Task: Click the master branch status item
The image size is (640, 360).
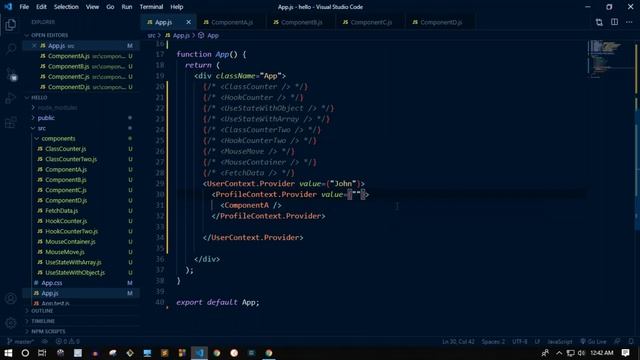Action: point(20,341)
